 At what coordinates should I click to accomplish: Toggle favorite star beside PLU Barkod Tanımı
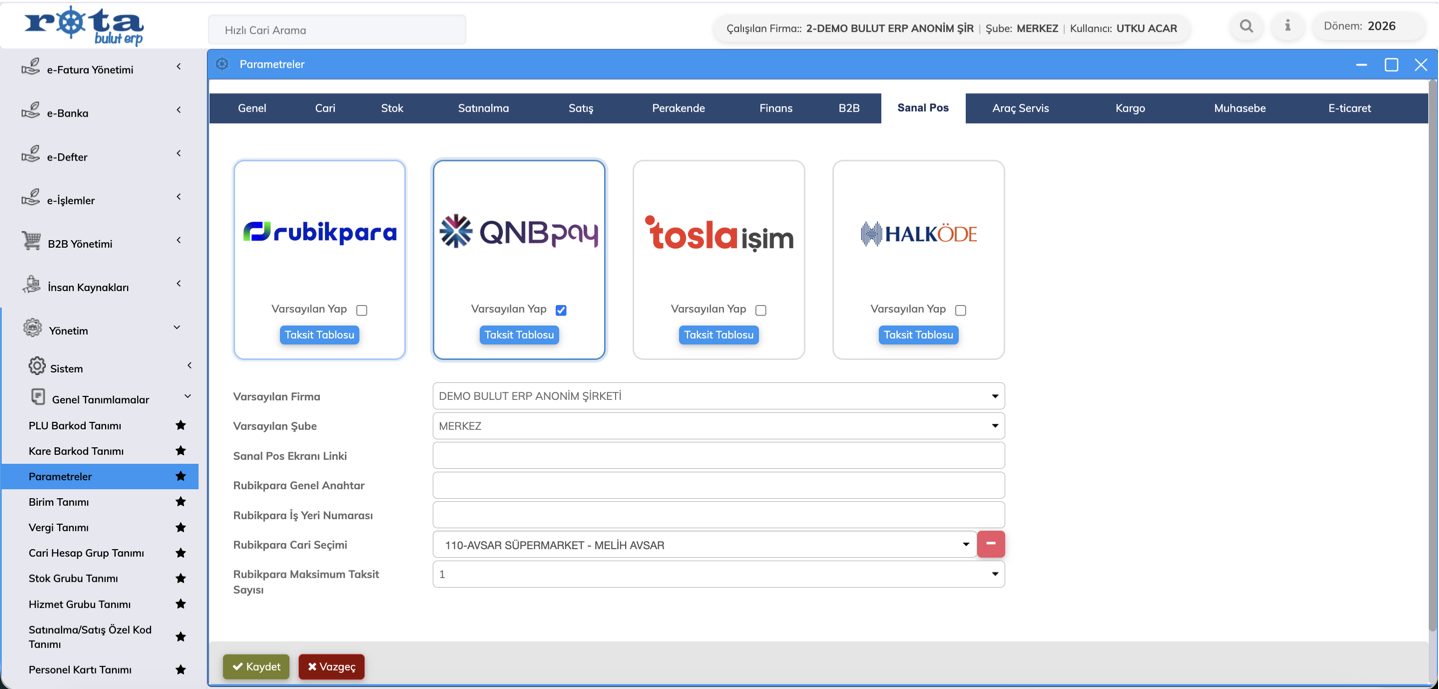[x=181, y=425]
